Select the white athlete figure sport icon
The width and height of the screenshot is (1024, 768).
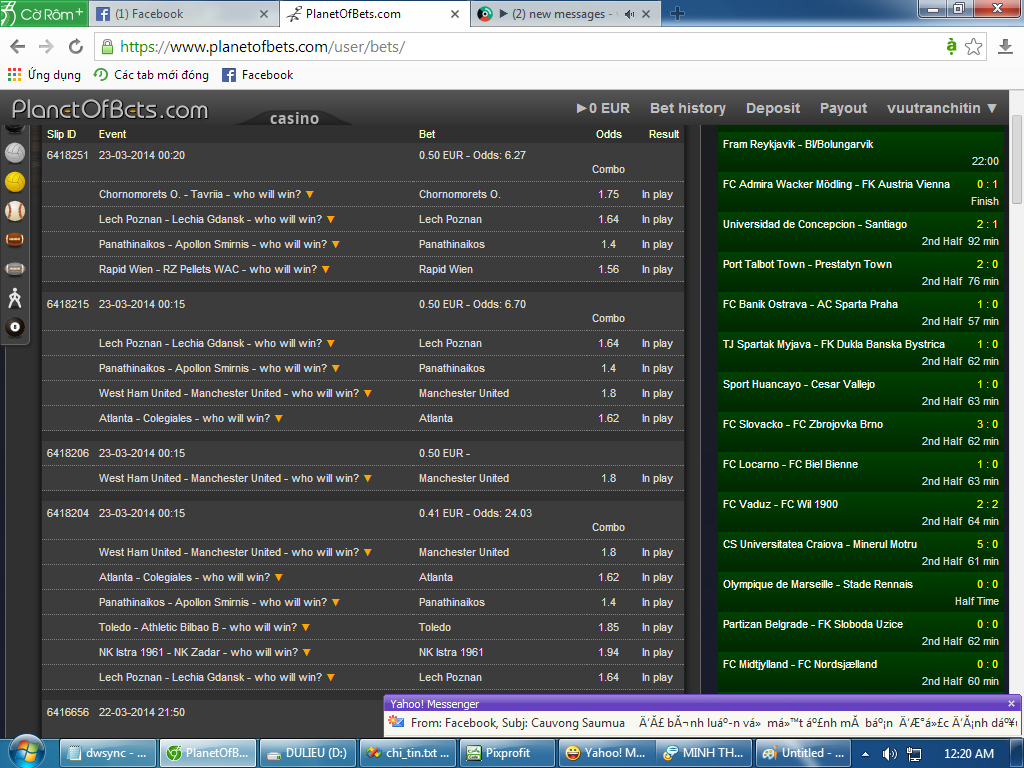pyautogui.click(x=14, y=298)
